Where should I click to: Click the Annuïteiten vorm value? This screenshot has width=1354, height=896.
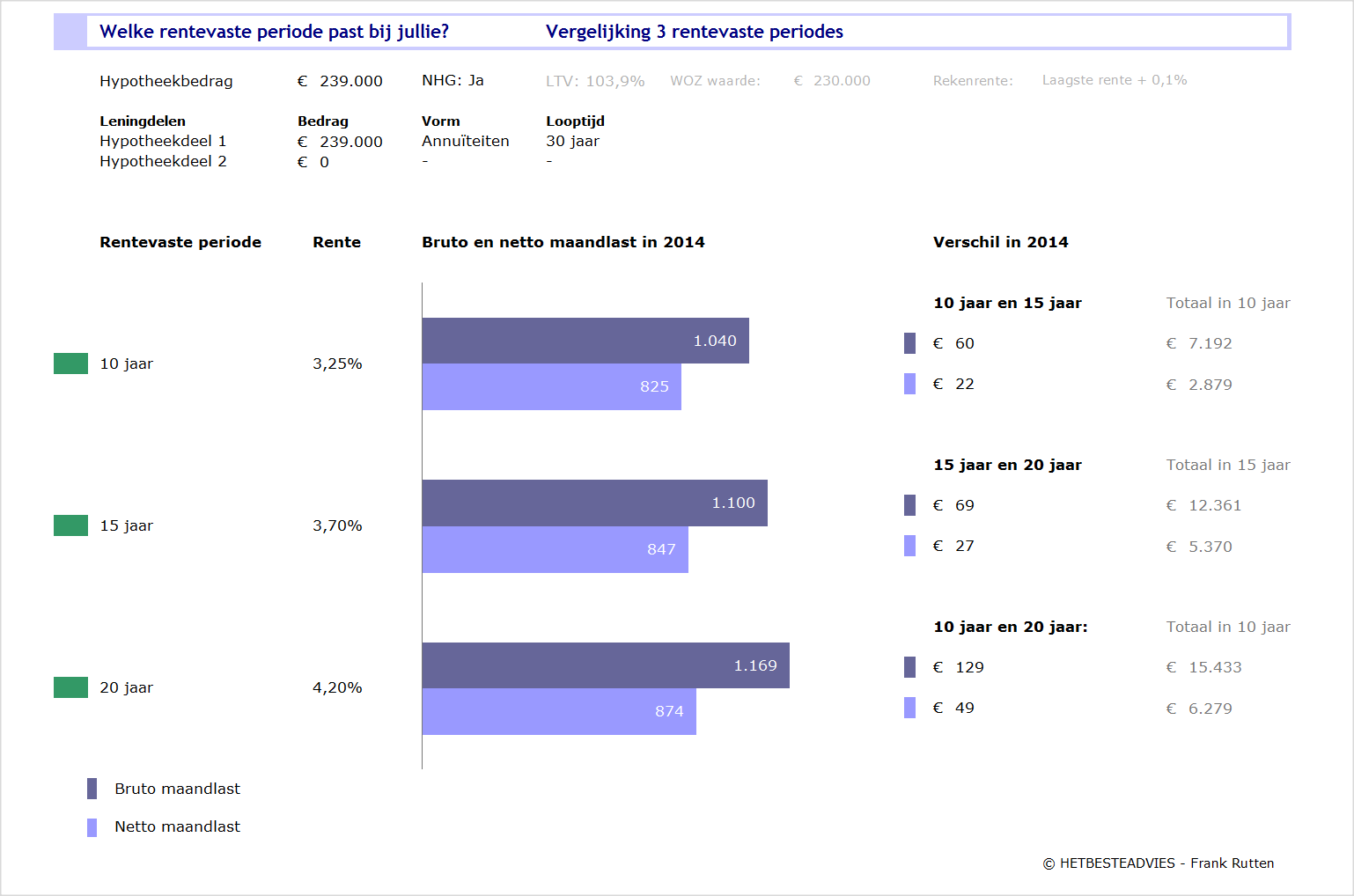[465, 141]
